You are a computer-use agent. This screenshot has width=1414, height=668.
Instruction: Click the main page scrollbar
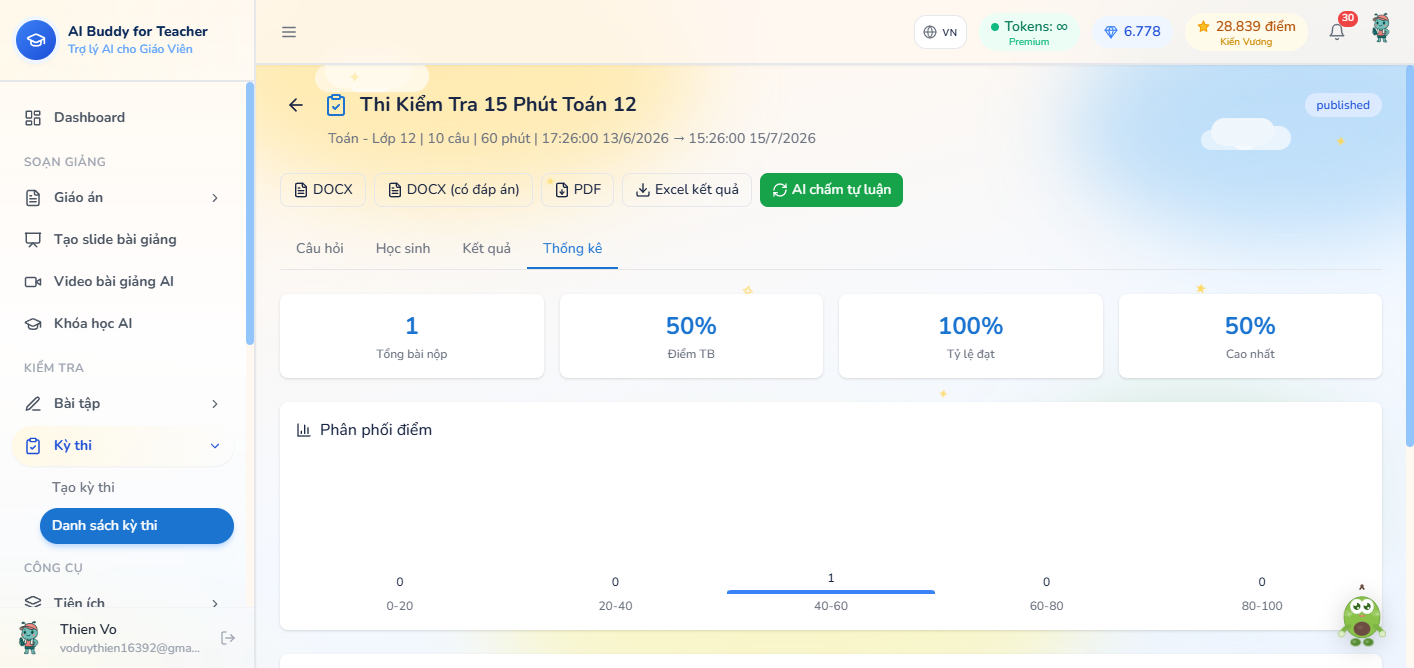tap(1410, 255)
